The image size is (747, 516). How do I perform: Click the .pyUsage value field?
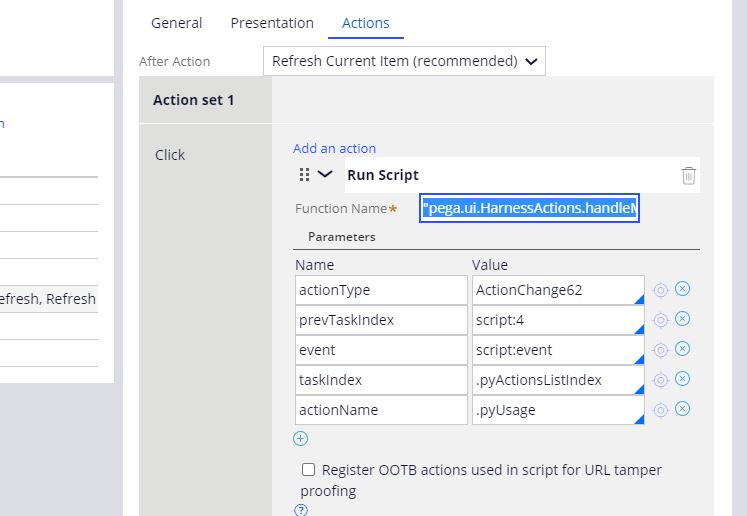pyautogui.click(x=557, y=410)
